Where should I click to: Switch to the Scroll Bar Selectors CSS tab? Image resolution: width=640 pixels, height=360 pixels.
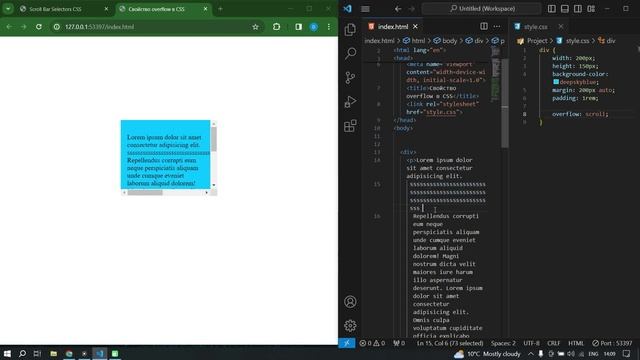55,9
